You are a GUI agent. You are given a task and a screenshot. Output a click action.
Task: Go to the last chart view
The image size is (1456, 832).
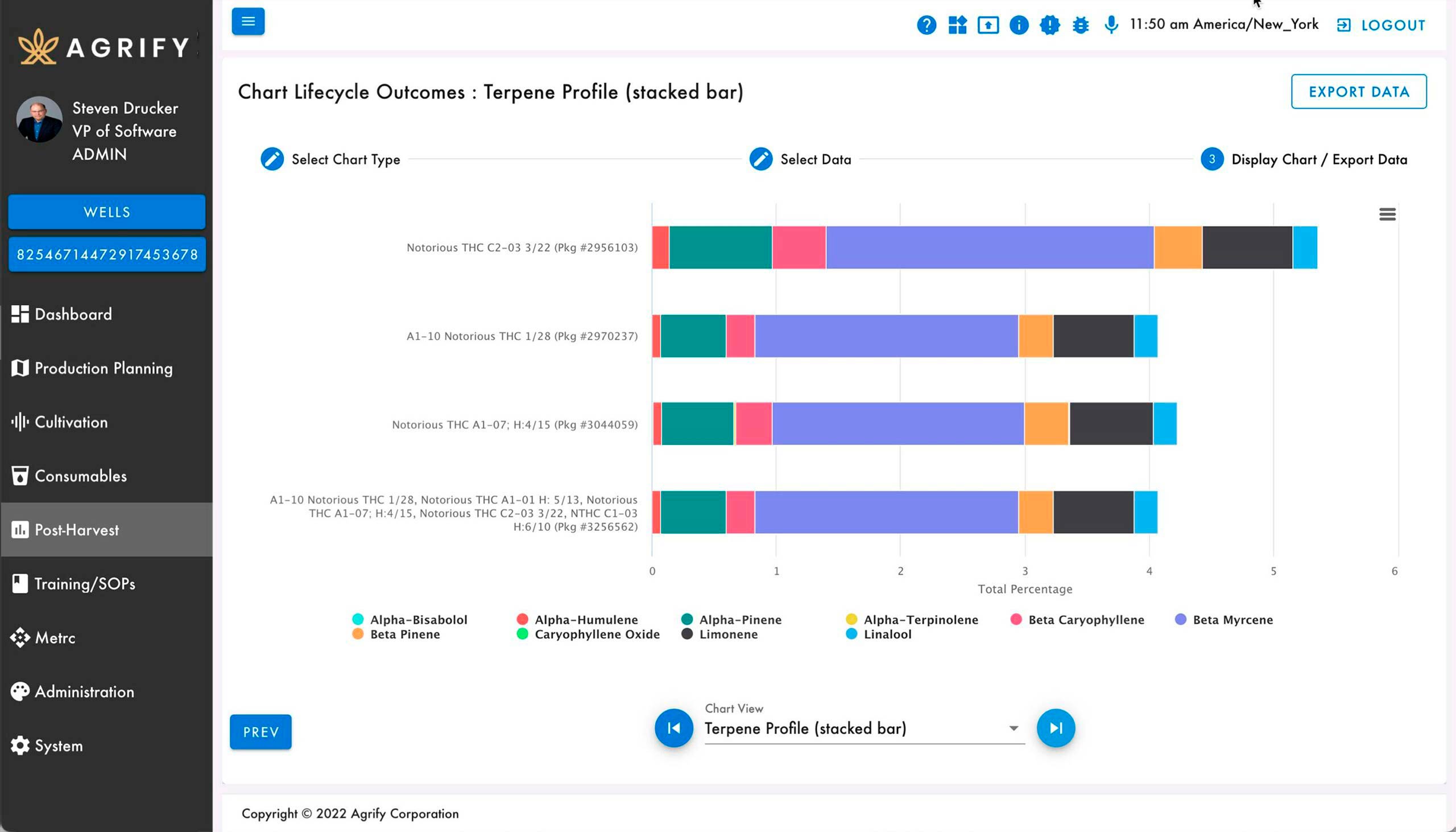1056,727
